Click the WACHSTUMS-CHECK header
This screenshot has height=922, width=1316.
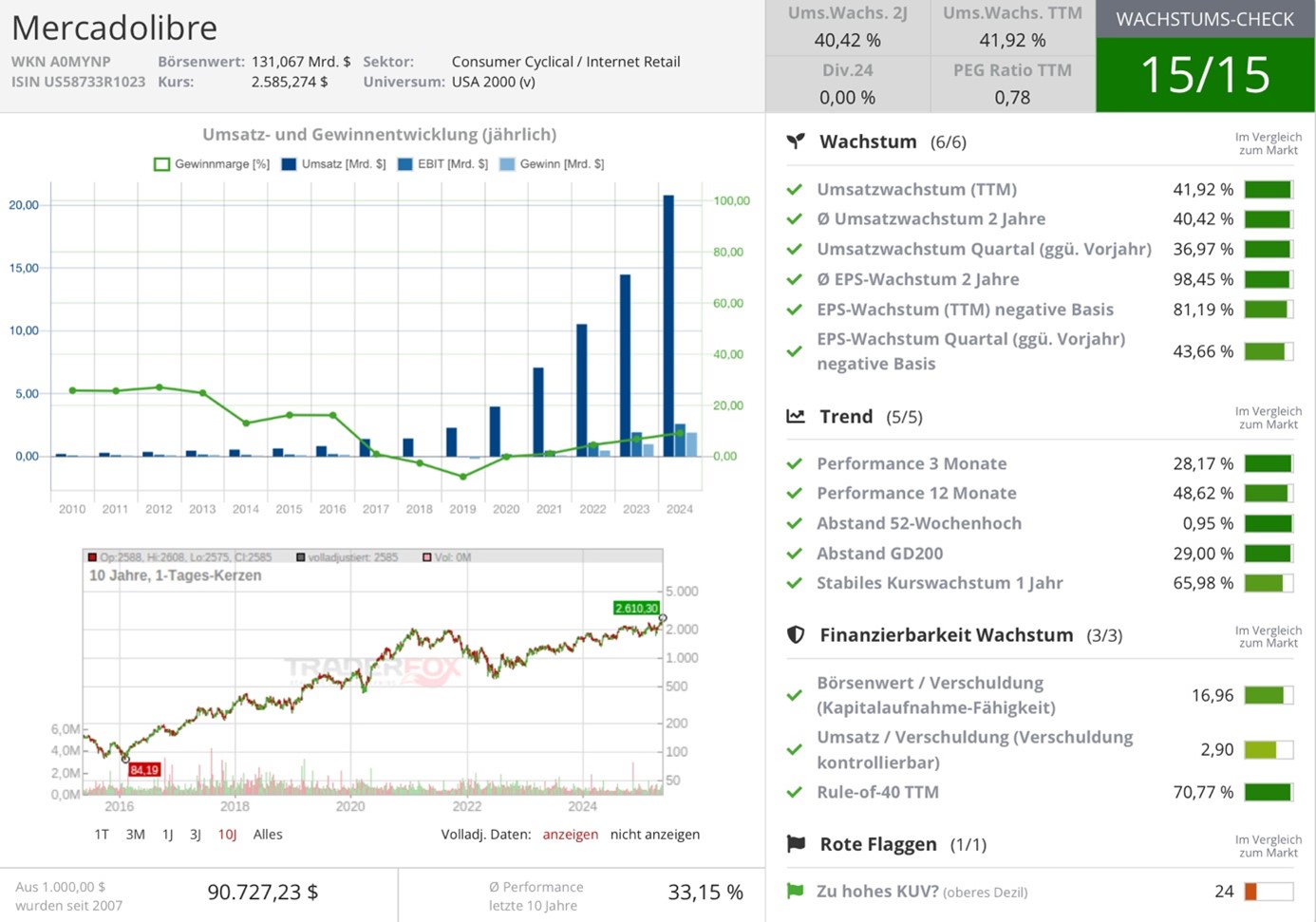tap(1205, 19)
